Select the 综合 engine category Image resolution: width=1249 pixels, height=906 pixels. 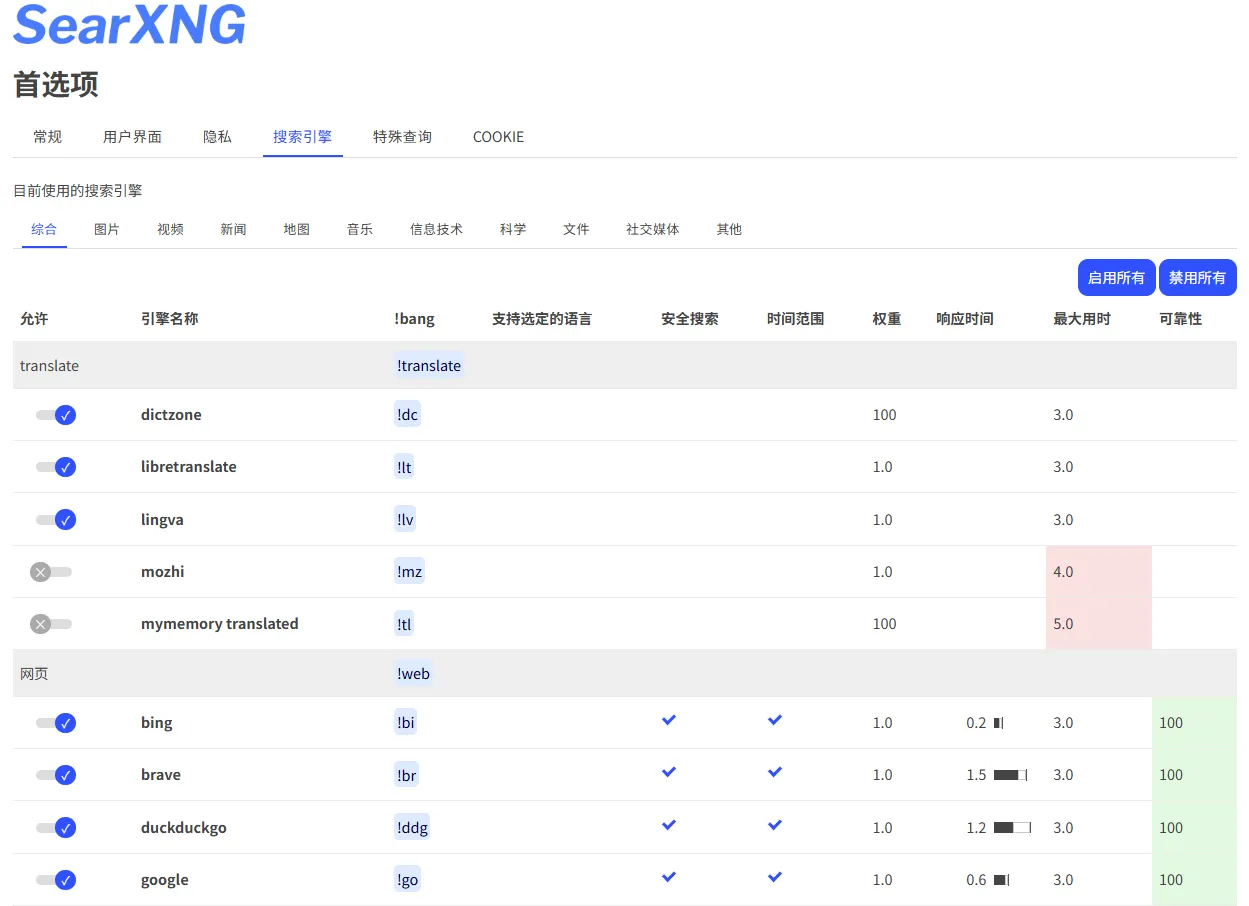(44, 229)
